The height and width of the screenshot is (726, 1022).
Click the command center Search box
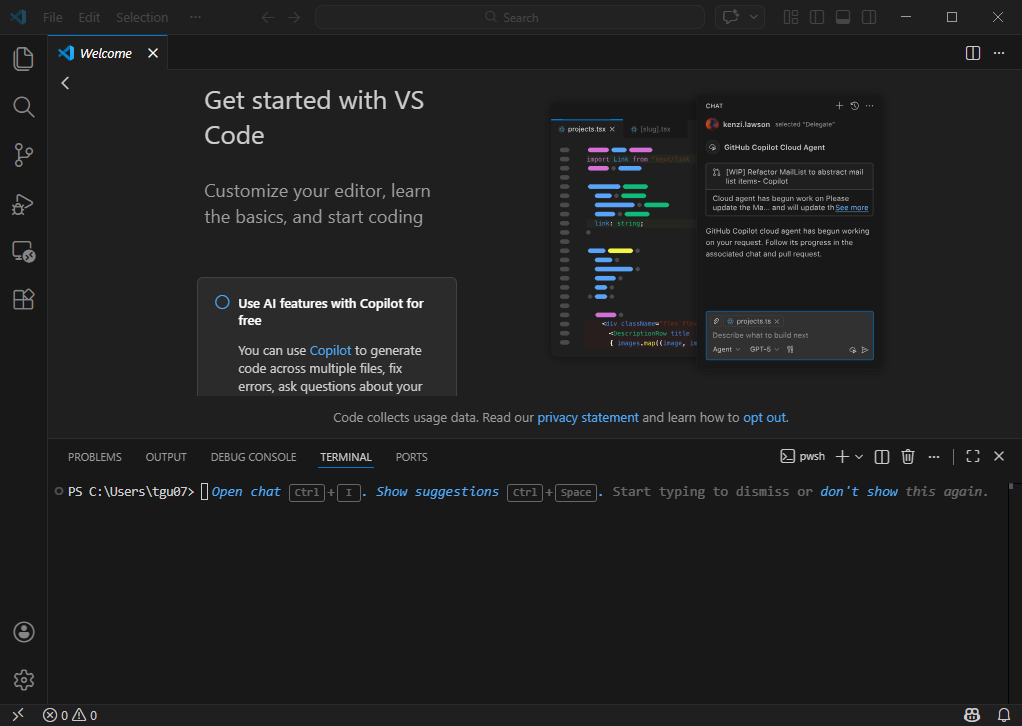click(510, 17)
